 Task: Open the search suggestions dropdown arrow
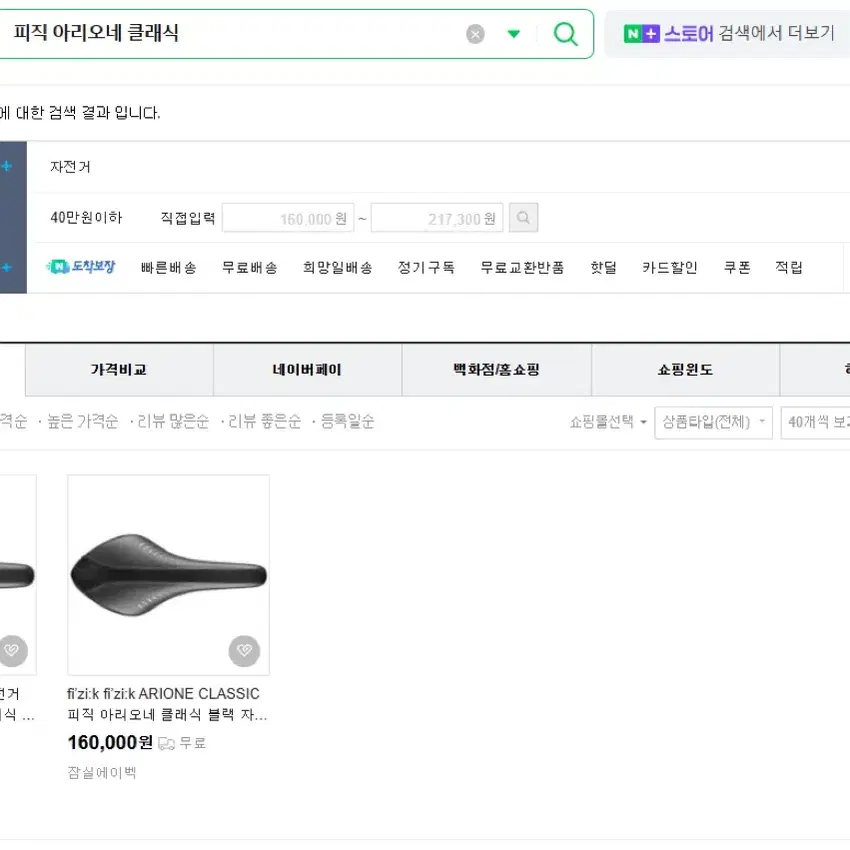(x=513, y=34)
